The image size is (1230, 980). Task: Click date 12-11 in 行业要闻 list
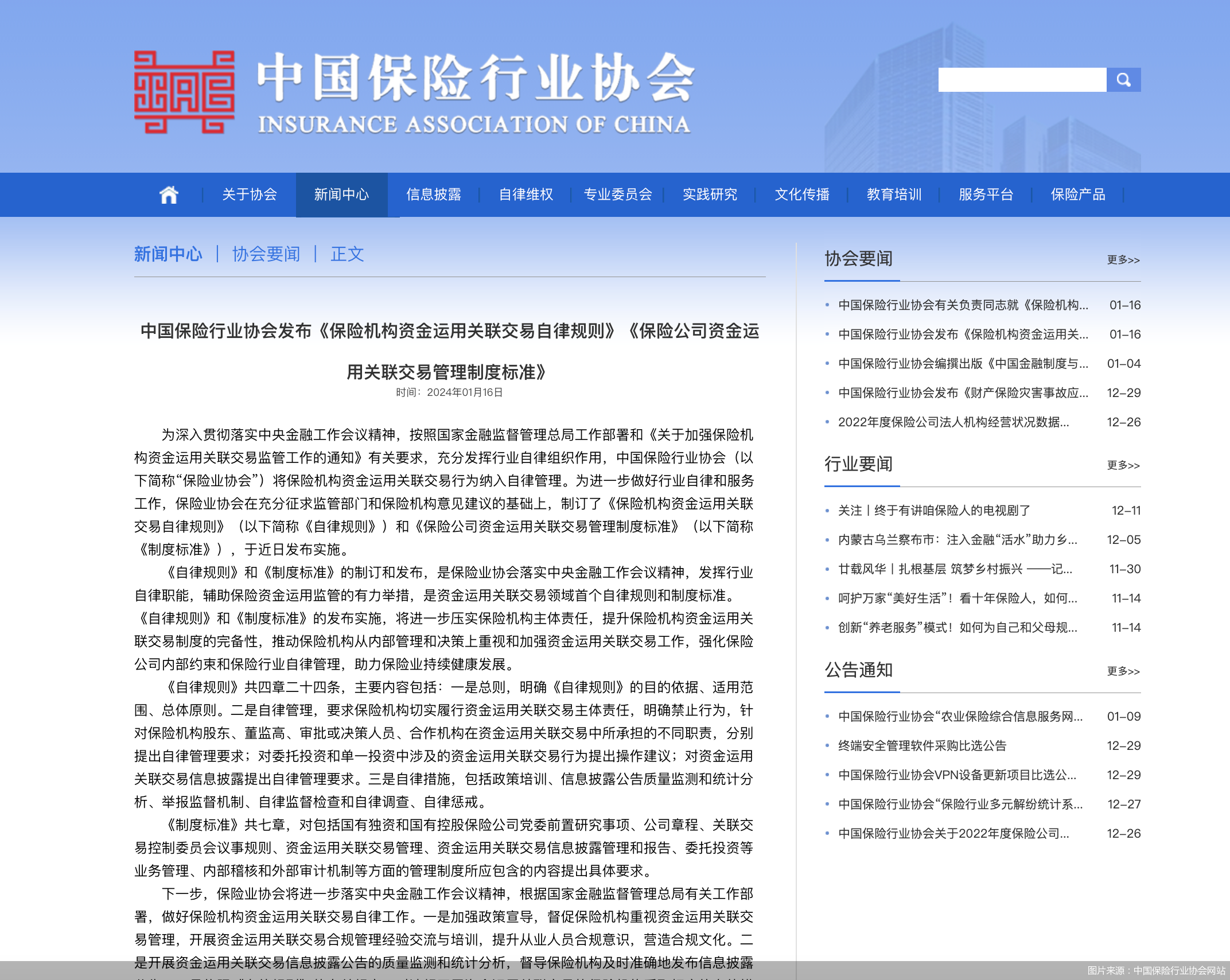[x=1126, y=511]
